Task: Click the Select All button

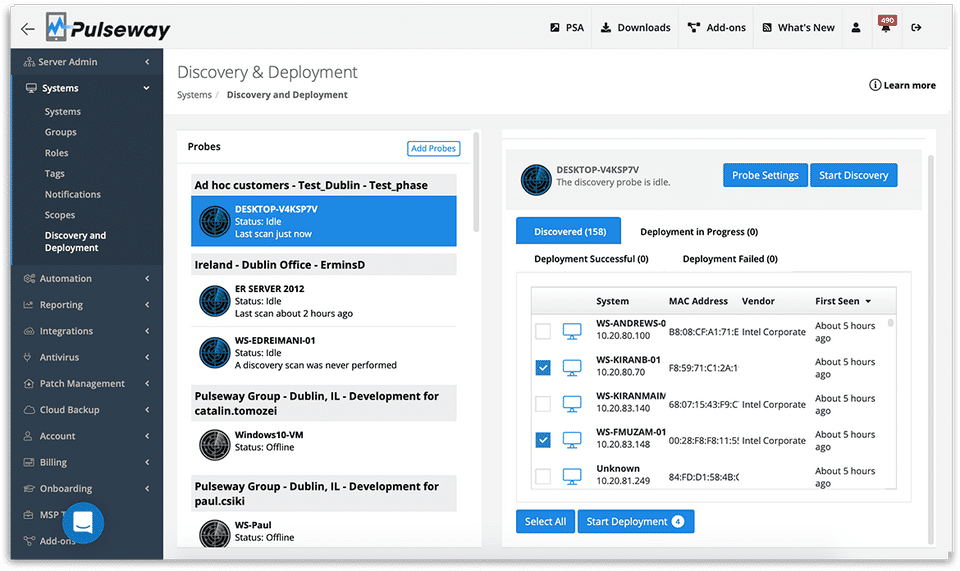Action: point(545,521)
